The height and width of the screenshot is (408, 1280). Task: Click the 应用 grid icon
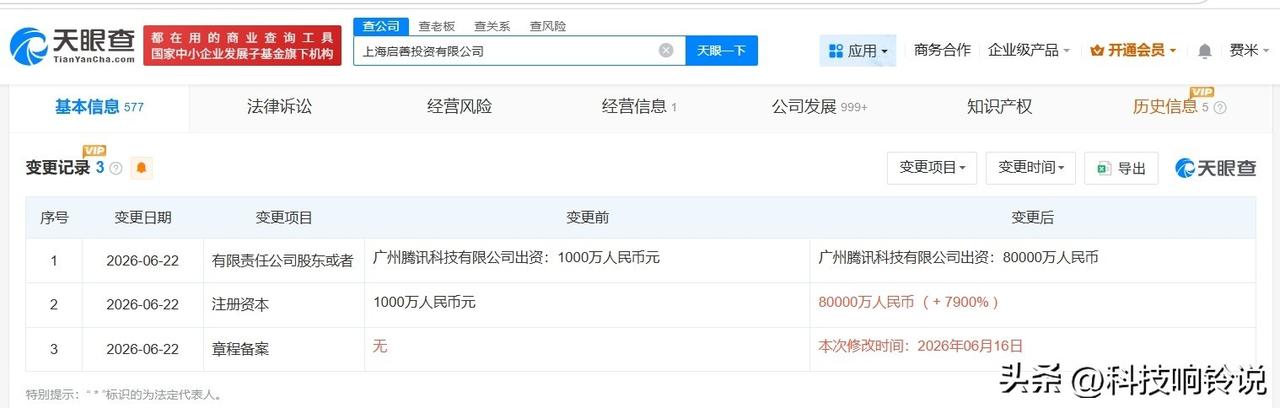click(x=835, y=50)
